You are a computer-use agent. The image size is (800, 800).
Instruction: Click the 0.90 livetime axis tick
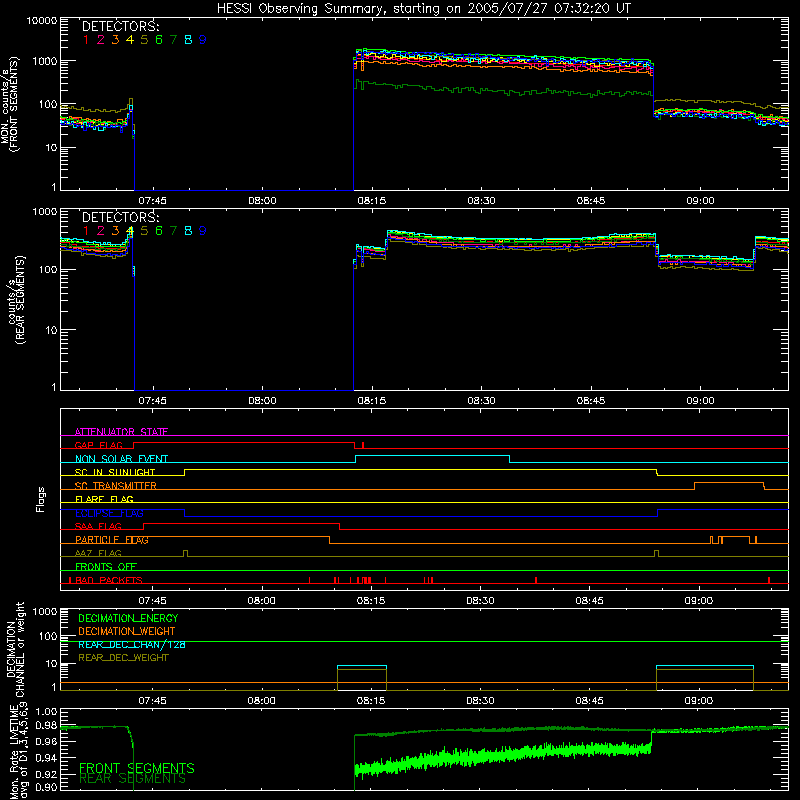(46, 787)
